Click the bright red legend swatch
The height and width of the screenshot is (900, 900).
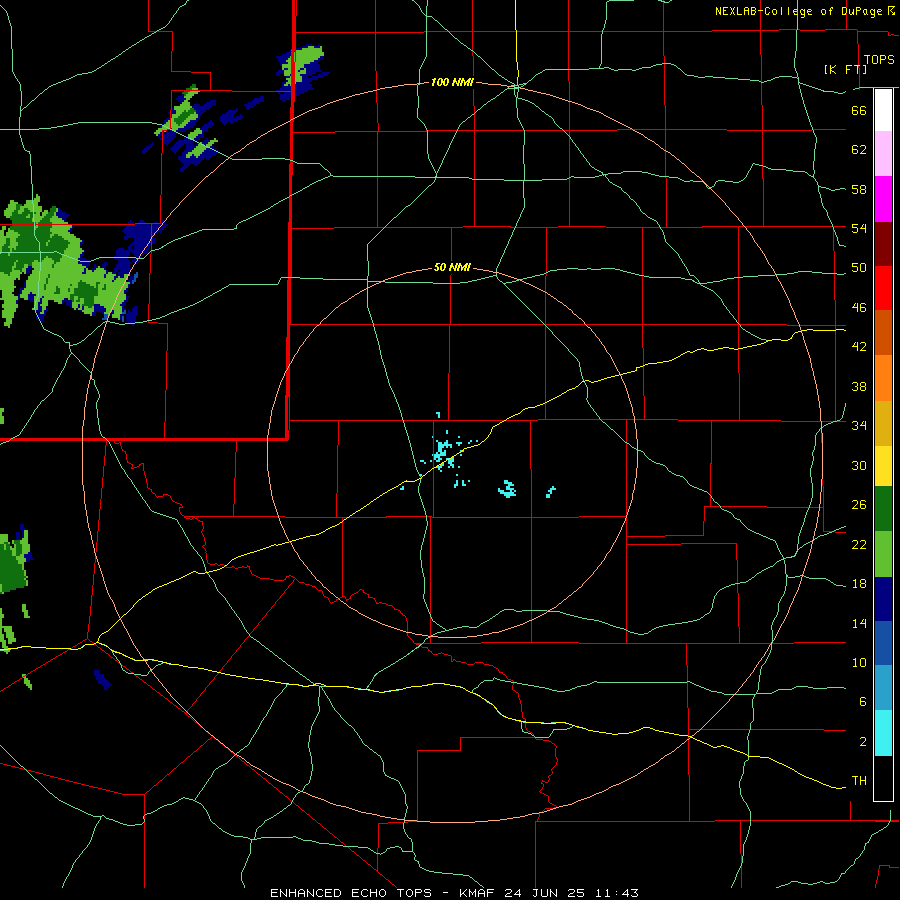pyautogui.click(x=883, y=288)
